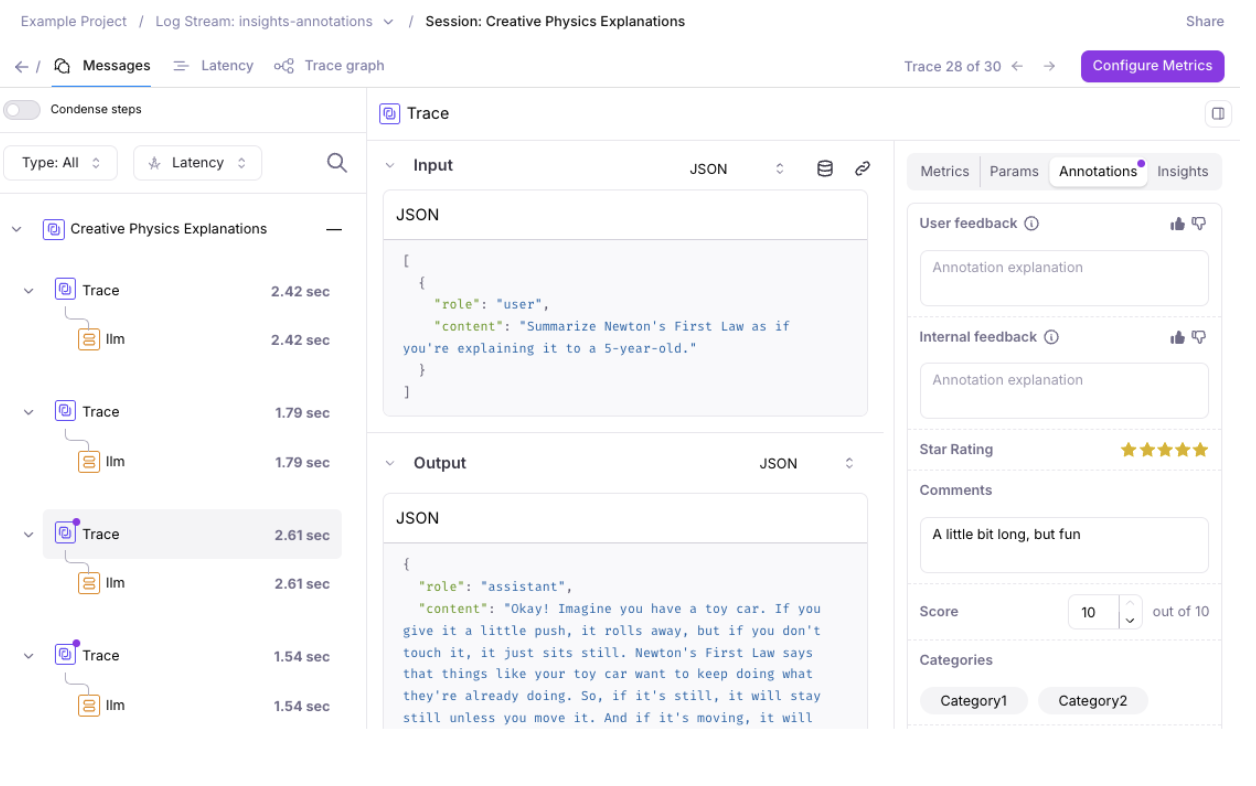The height and width of the screenshot is (786, 1256).
Task: Select the Category1 tag
Action: coord(974,701)
